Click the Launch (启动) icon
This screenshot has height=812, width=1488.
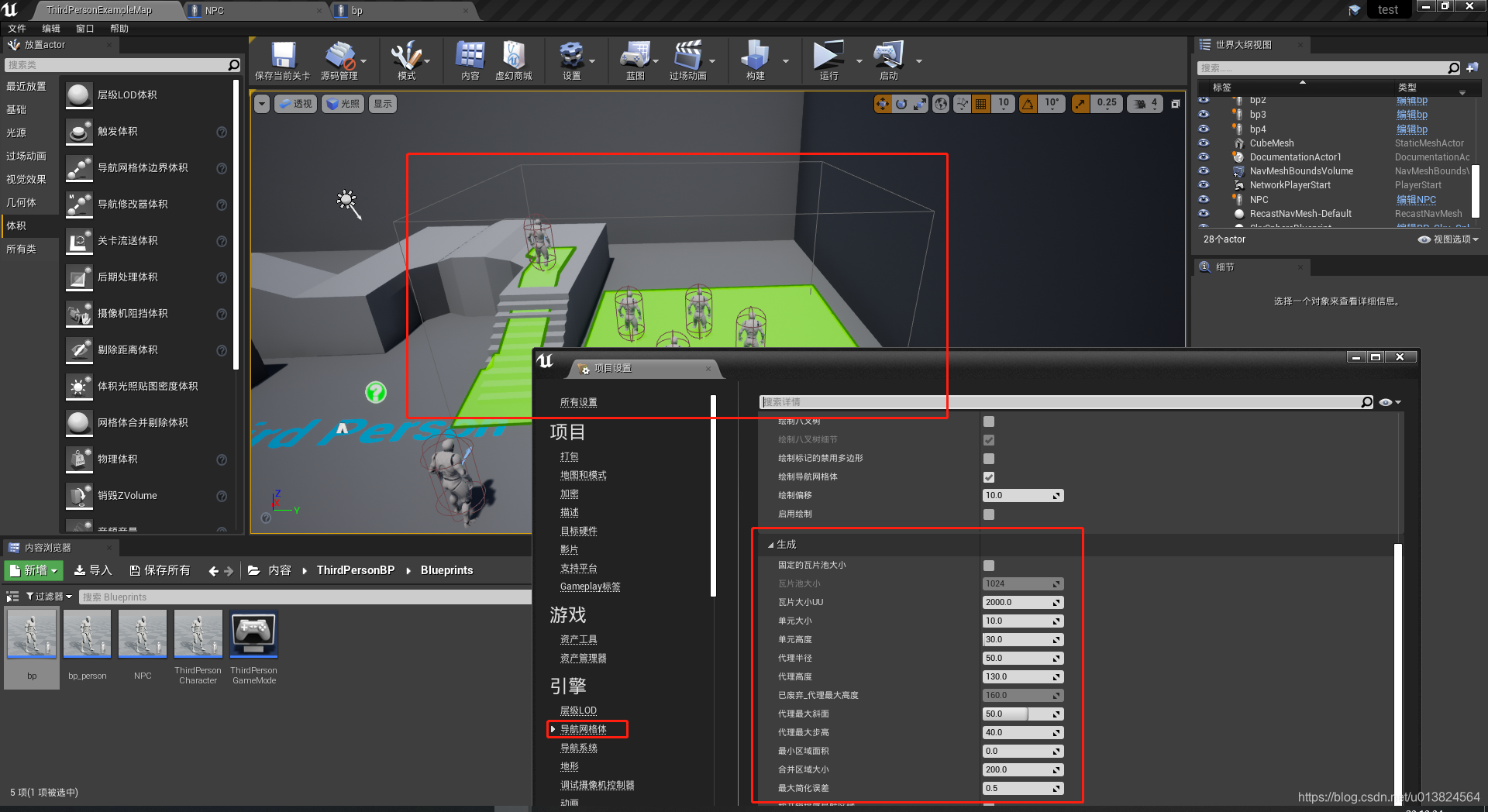888,55
